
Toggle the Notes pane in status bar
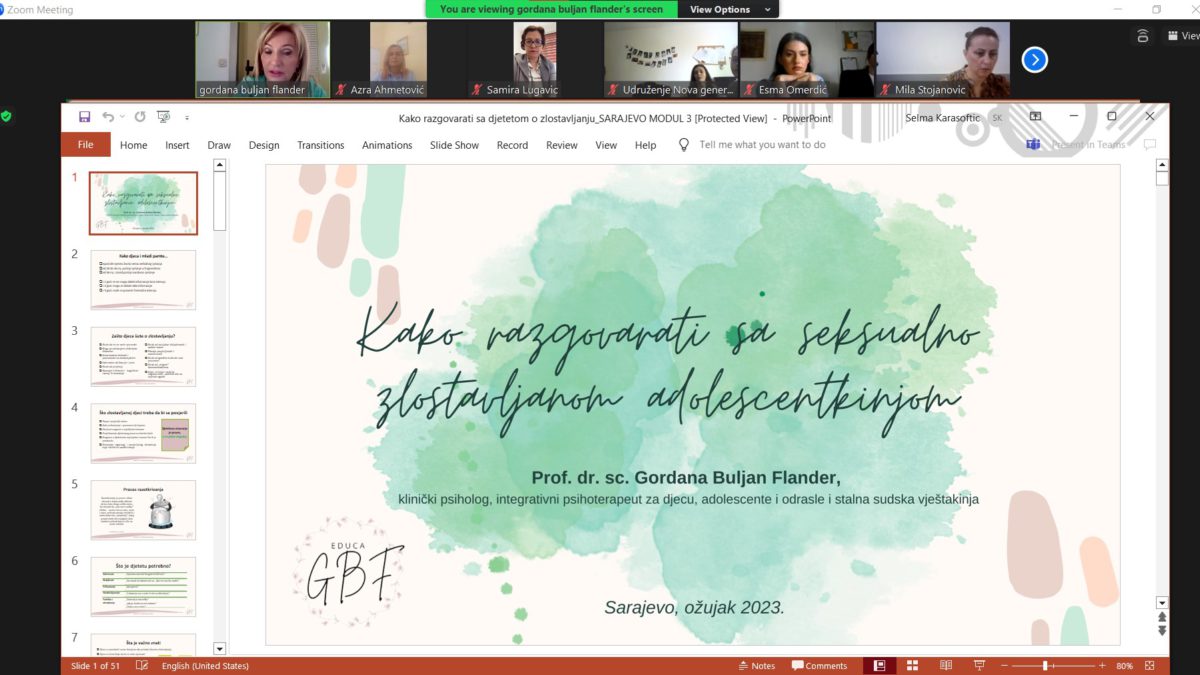click(755, 665)
